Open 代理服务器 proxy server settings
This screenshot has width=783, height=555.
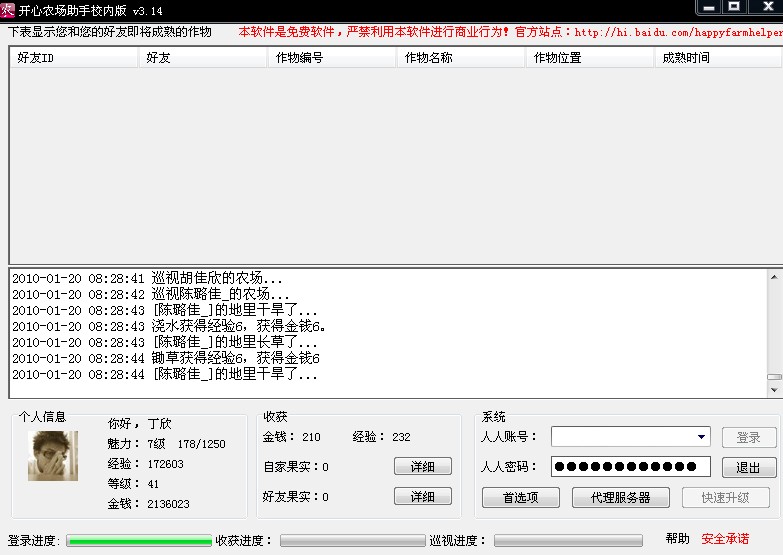pyautogui.click(x=620, y=497)
